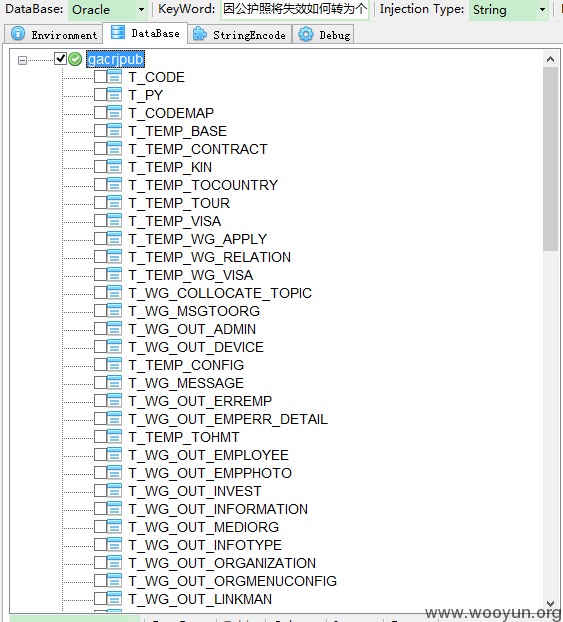Check the T_WG_OUT_ERREMP table checkbox

100,401
